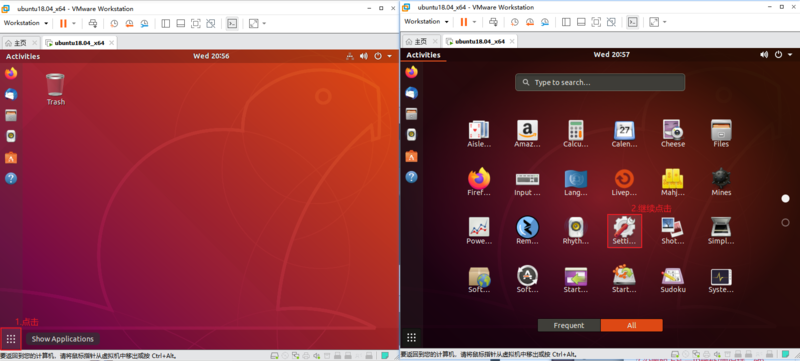The height and width of the screenshot is (361, 800).
Task: Click Activities in the desktop VM top bar
Action: 23,56
